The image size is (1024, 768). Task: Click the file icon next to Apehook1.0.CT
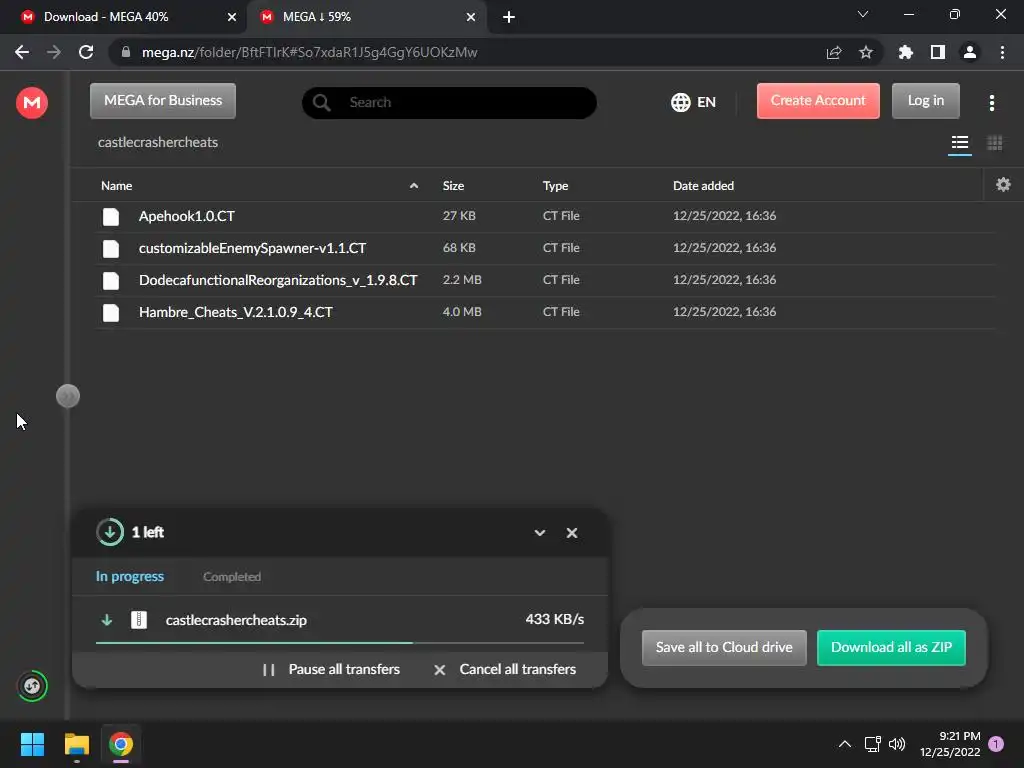(111, 216)
